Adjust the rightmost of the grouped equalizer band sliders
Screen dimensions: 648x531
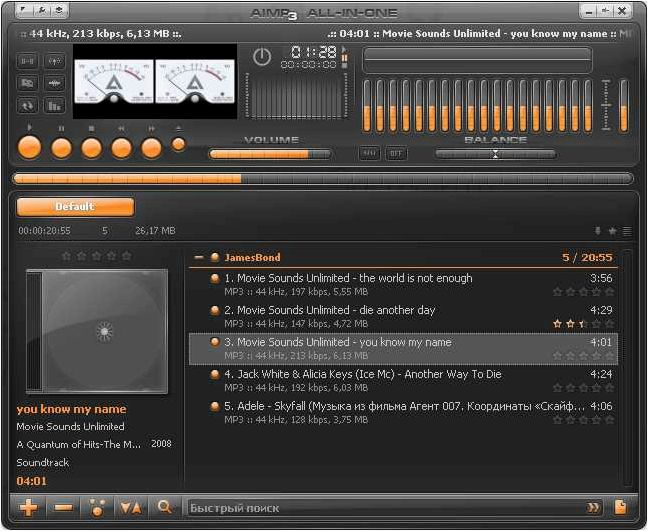tap(588, 107)
